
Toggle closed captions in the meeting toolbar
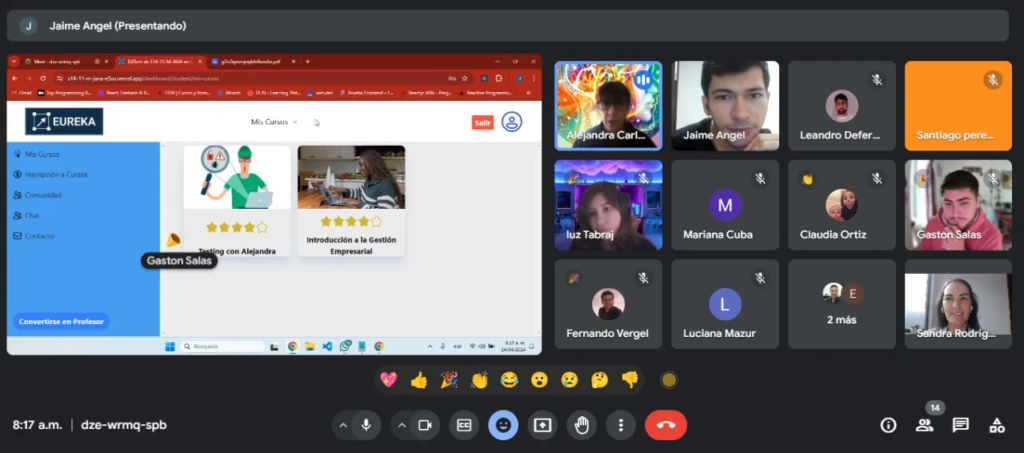tap(463, 425)
